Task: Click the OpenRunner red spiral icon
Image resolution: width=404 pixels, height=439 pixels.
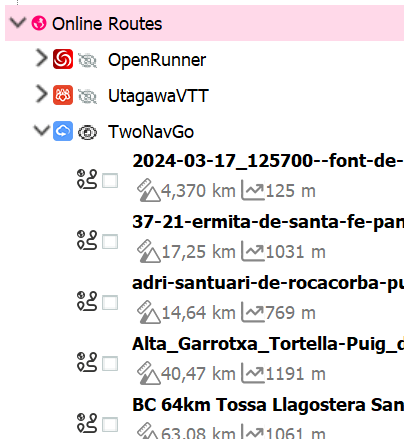Action: pos(63,59)
